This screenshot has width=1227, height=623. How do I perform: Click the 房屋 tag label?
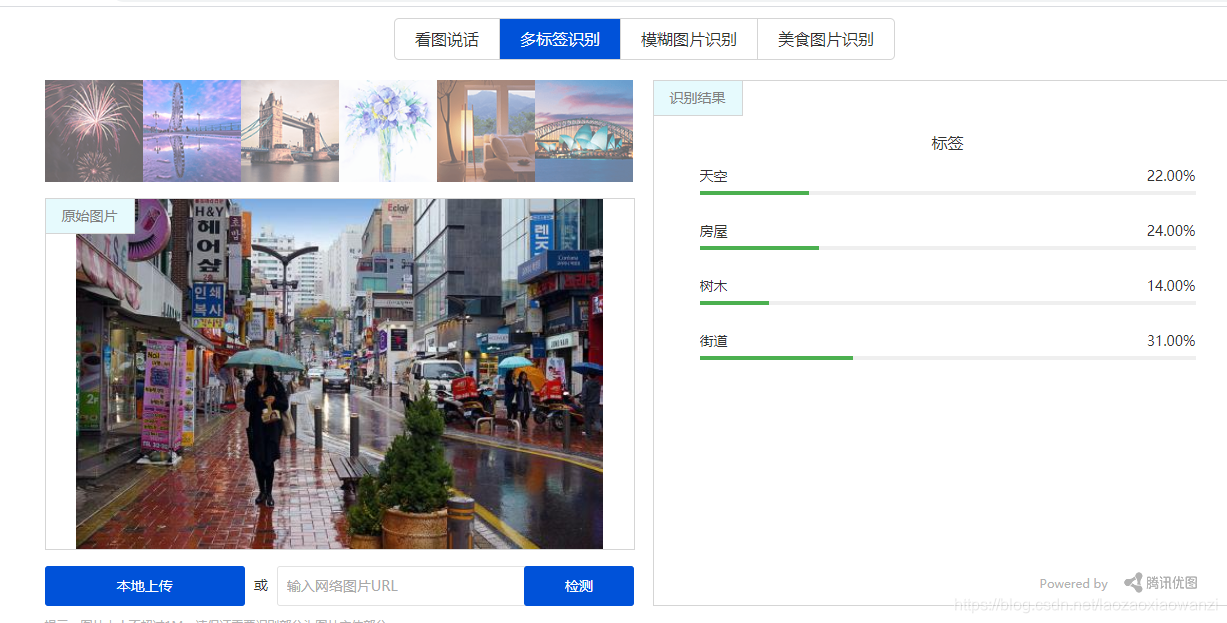(714, 231)
